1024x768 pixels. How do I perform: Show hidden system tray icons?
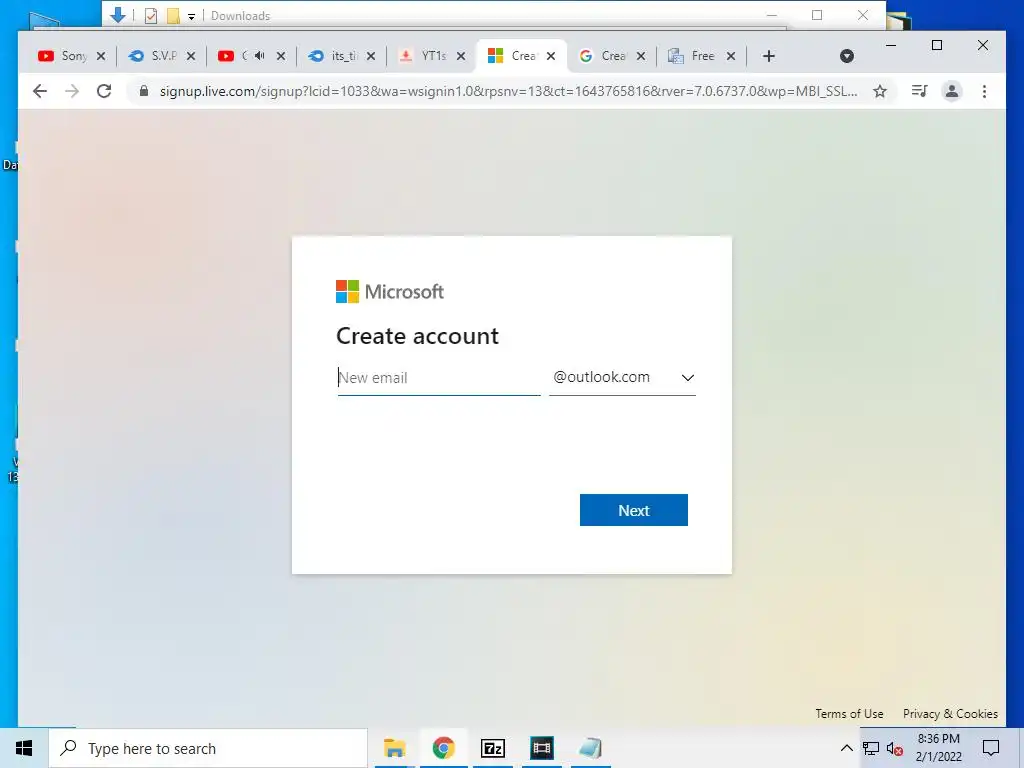pyautogui.click(x=846, y=748)
